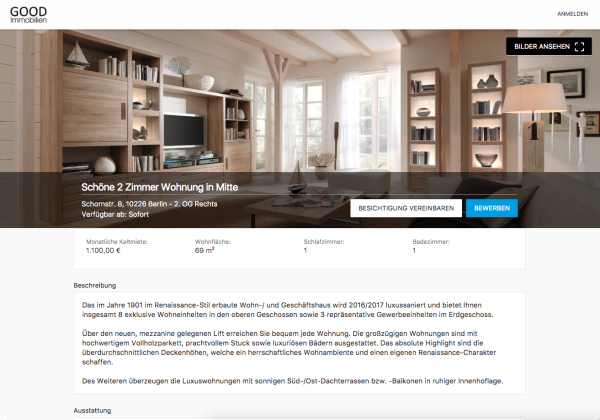Click Anmelden to log in

coord(572,14)
